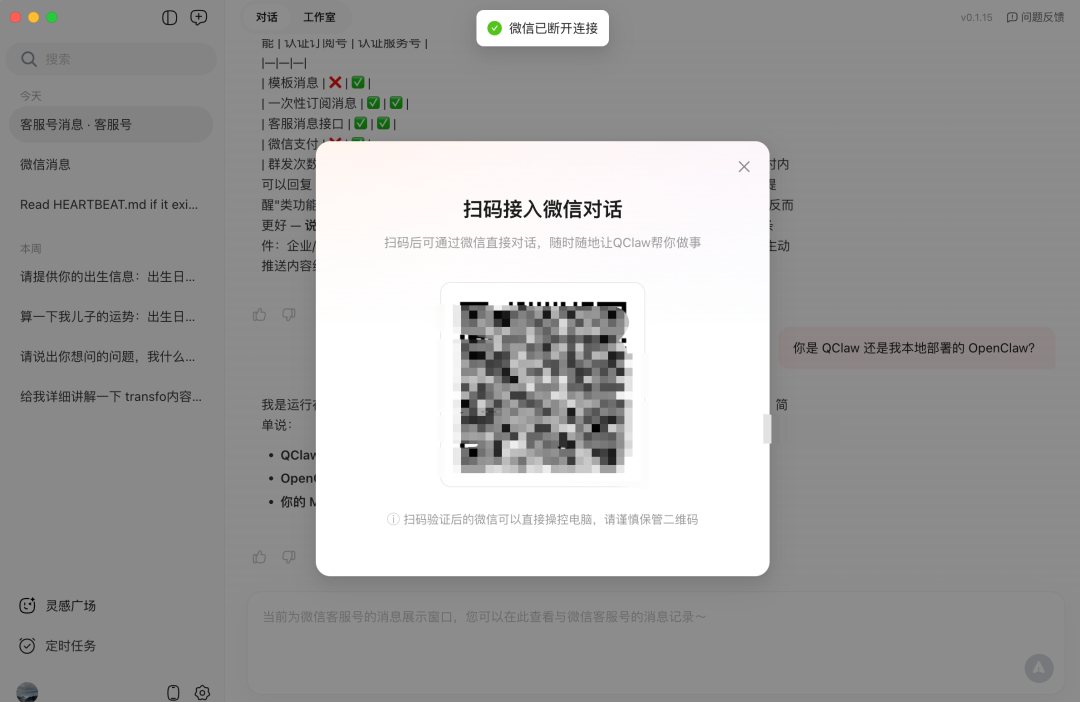Click the mobile device icon near the avatar
Screen dimensions: 1080x702
click(172, 692)
